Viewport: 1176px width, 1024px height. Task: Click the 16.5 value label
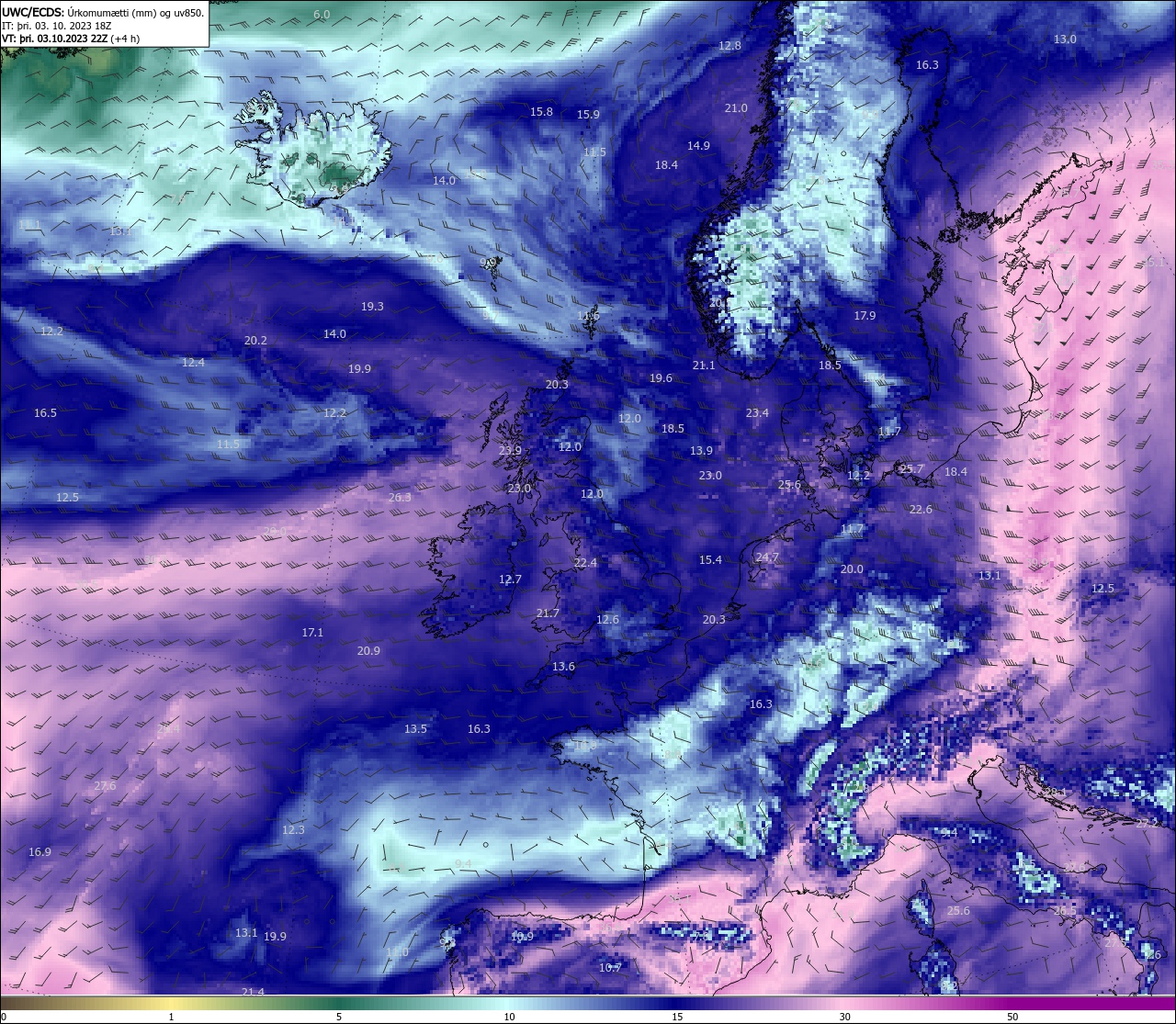(45, 413)
